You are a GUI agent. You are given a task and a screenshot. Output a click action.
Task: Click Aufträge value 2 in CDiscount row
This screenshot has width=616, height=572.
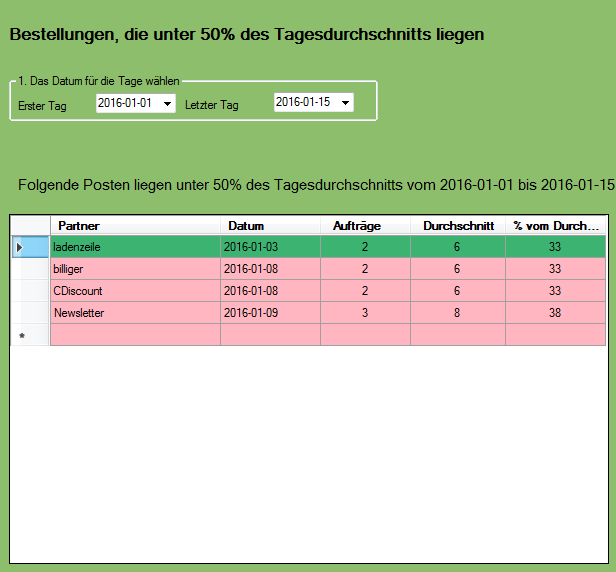[365, 291]
